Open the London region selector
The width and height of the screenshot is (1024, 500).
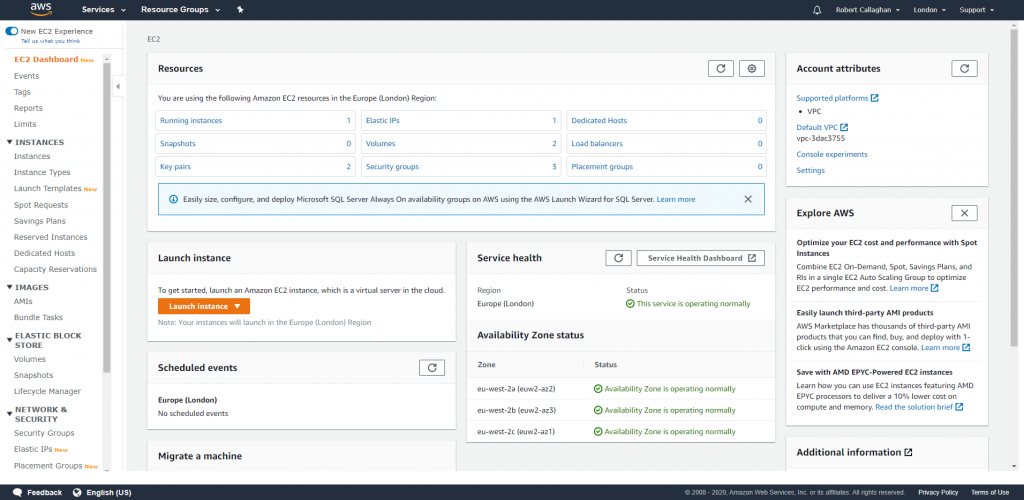click(x=929, y=10)
